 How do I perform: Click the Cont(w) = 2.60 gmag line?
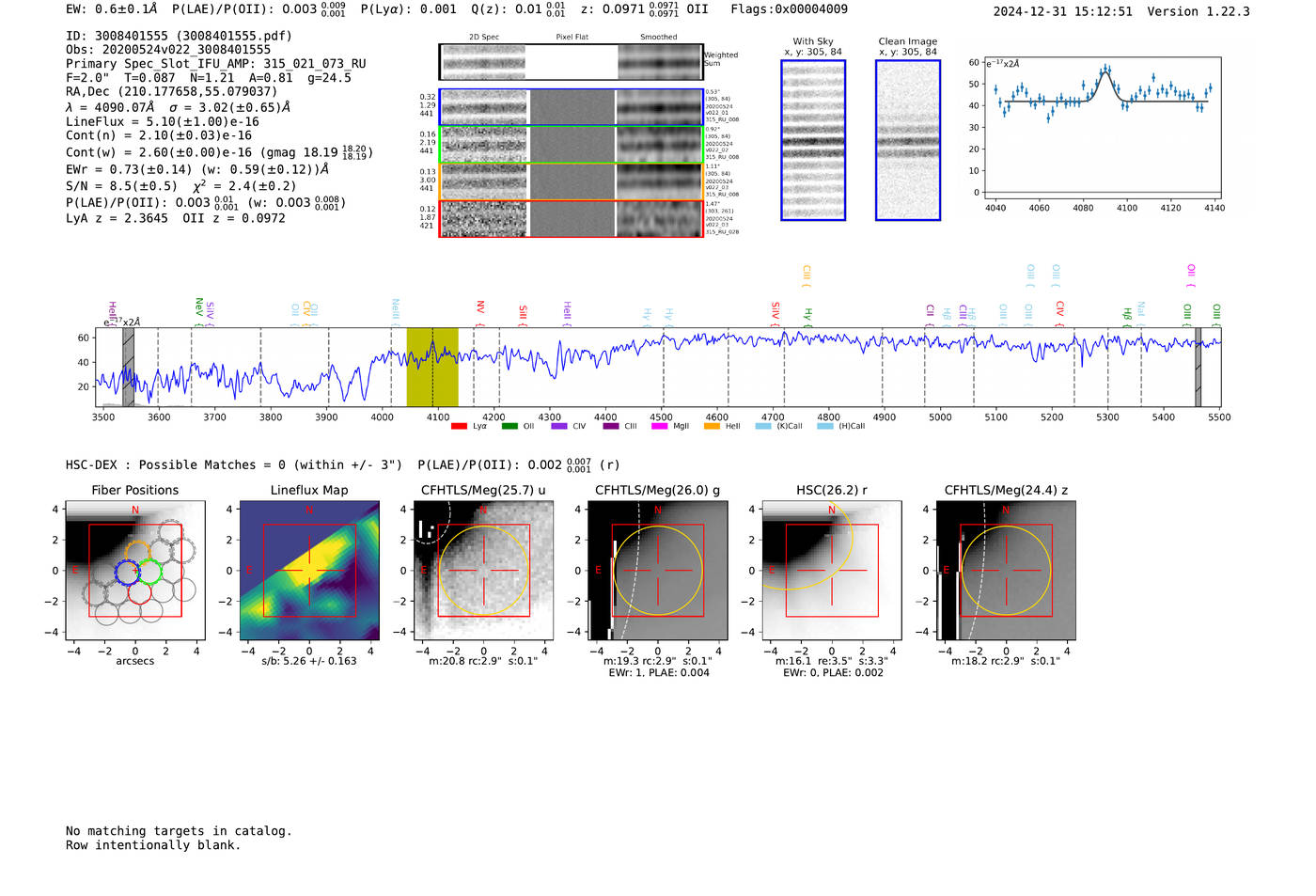coord(219,151)
